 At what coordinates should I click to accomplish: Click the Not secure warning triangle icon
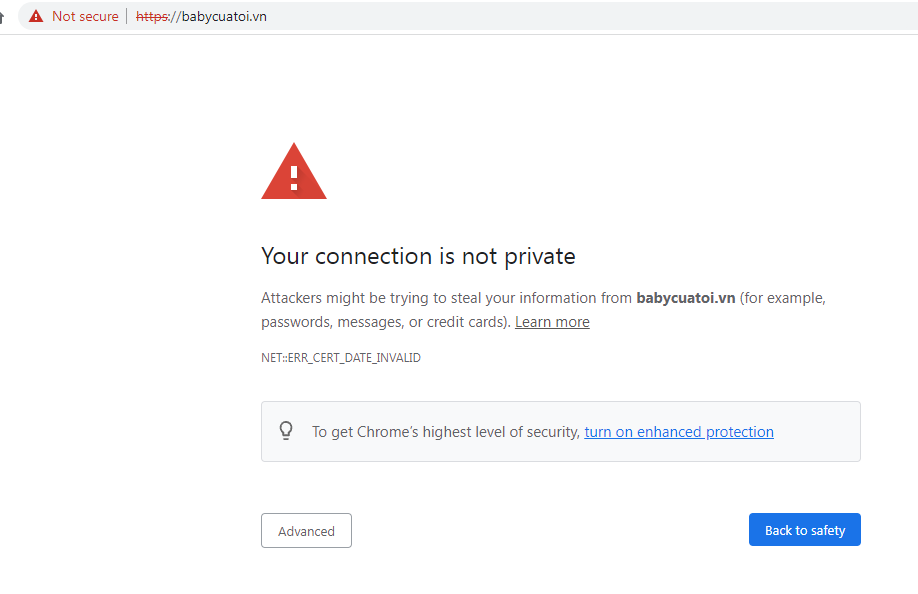36,16
